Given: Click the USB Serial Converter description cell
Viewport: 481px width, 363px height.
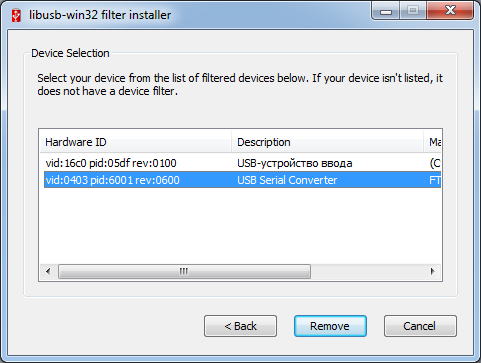Looking at the screenshot, I should pos(287,180).
